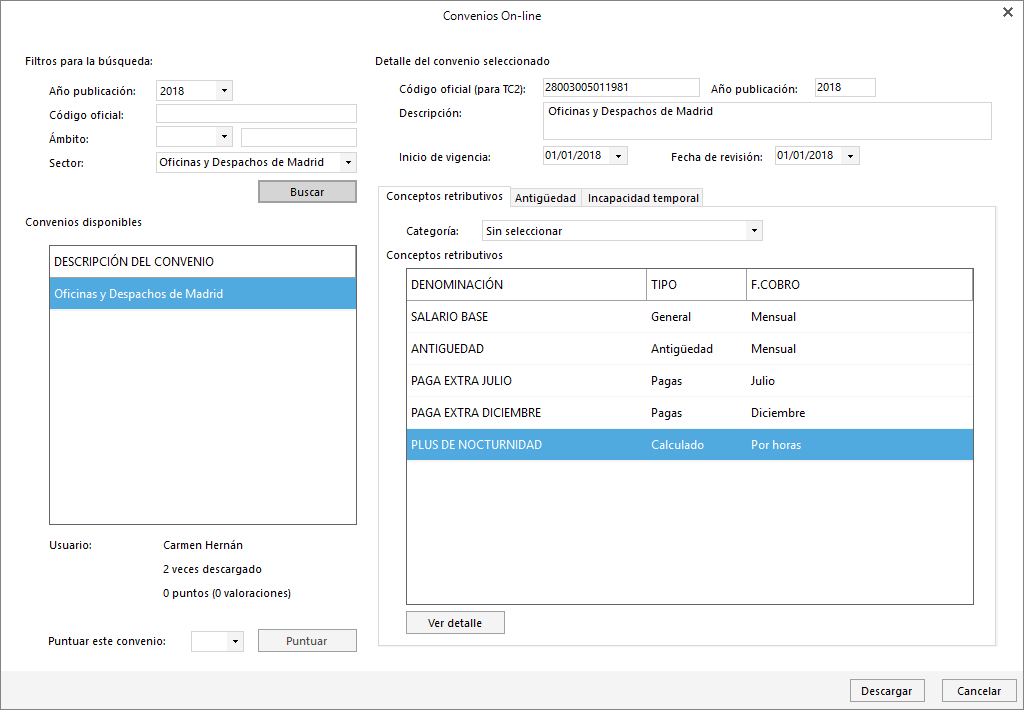Click the Ver detalle button

tap(455, 623)
